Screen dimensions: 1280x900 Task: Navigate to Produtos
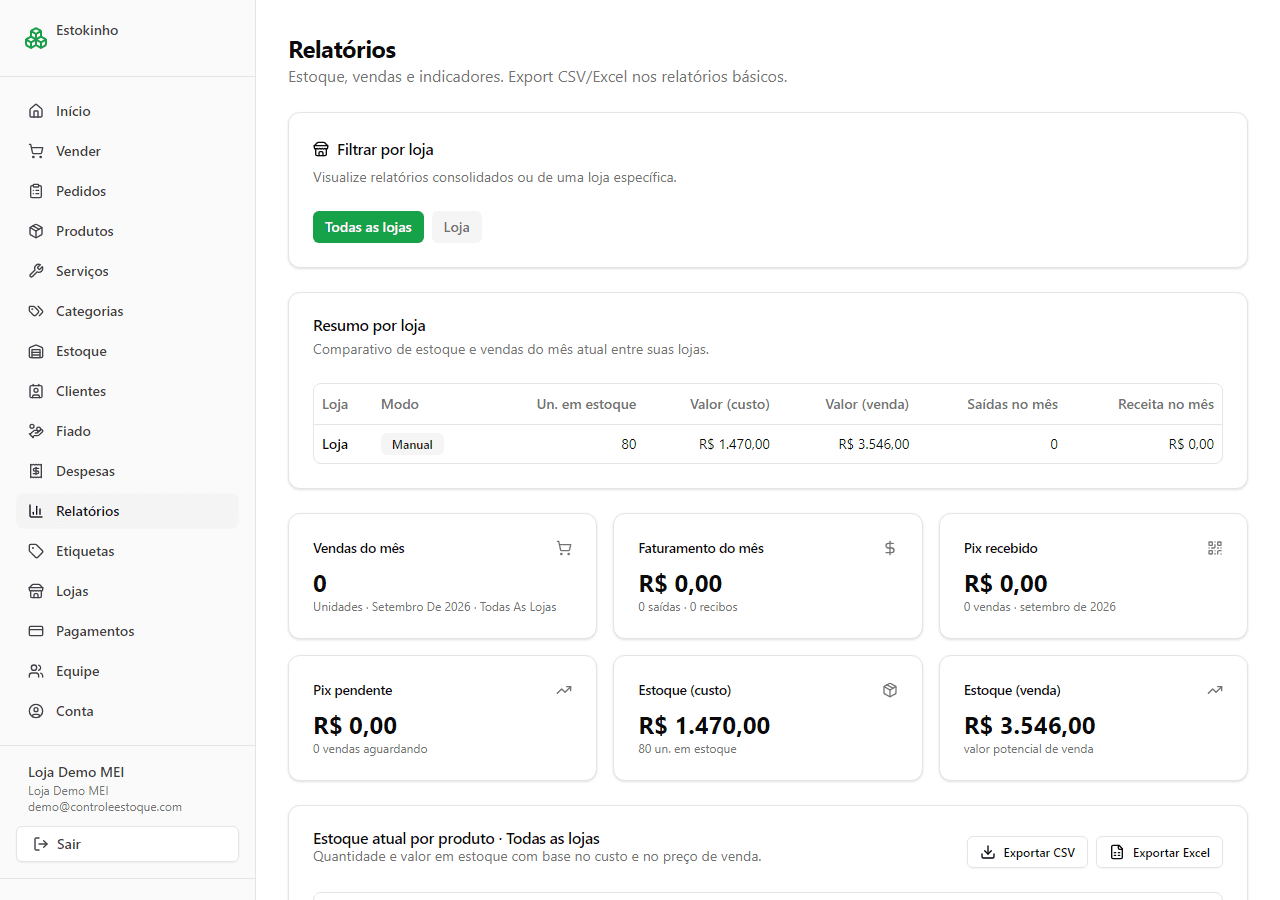(127, 231)
